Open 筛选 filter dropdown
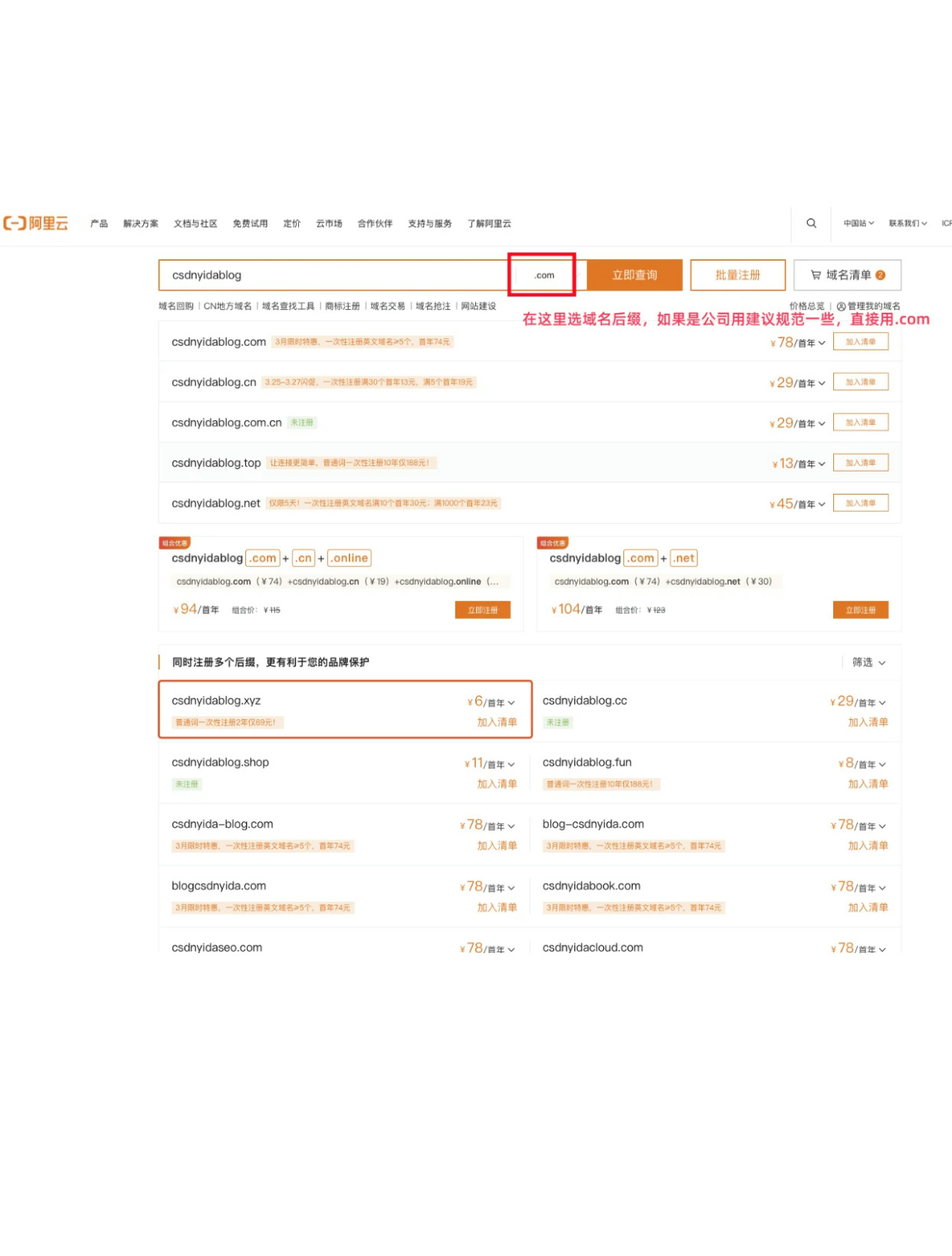Viewport: 952px width, 1256px height. coord(868,662)
